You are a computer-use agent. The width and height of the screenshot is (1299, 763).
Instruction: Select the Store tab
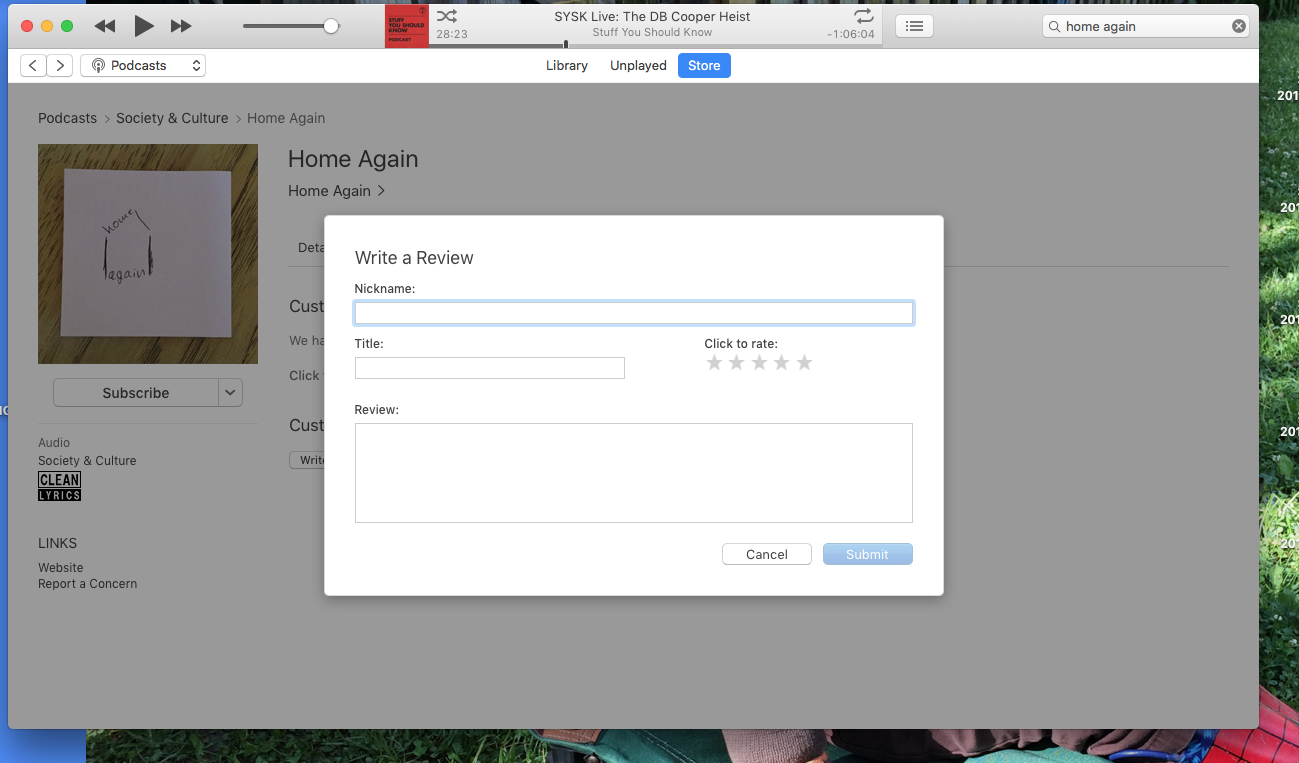[x=704, y=65]
